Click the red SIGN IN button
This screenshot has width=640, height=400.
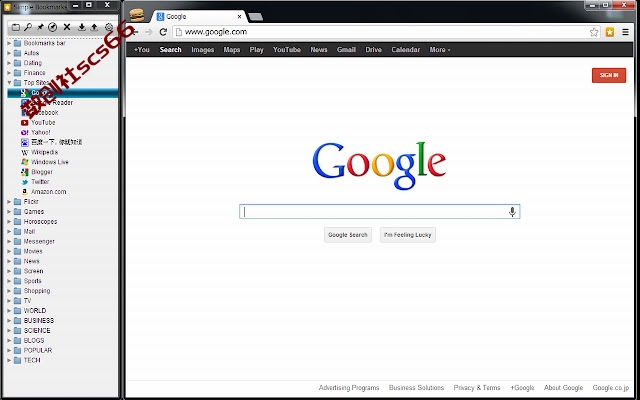609,75
